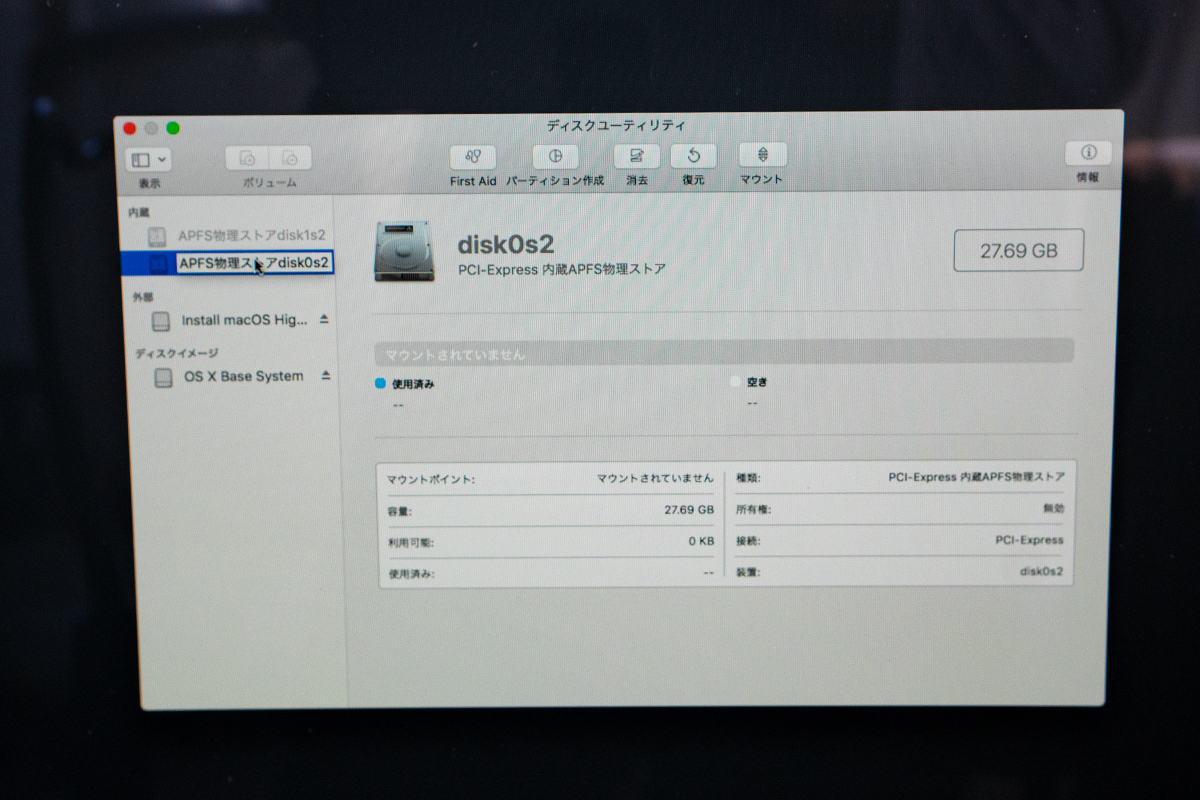Run First Aid on the disk
This screenshot has height=800, width=1200.
pos(473,157)
